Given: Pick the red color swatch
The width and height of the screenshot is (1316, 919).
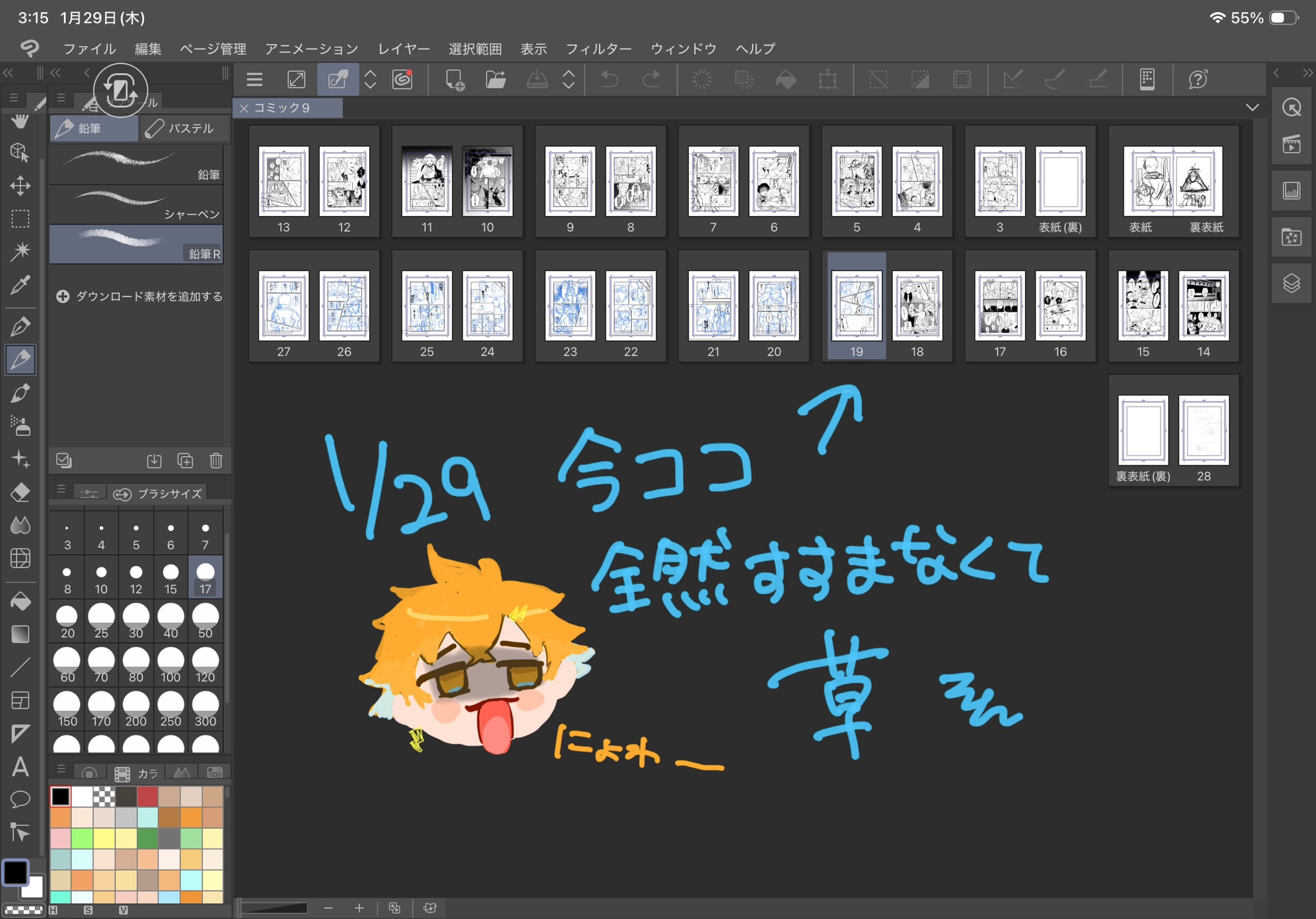Looking at the screenshot, I should click(x=147, y=797).
